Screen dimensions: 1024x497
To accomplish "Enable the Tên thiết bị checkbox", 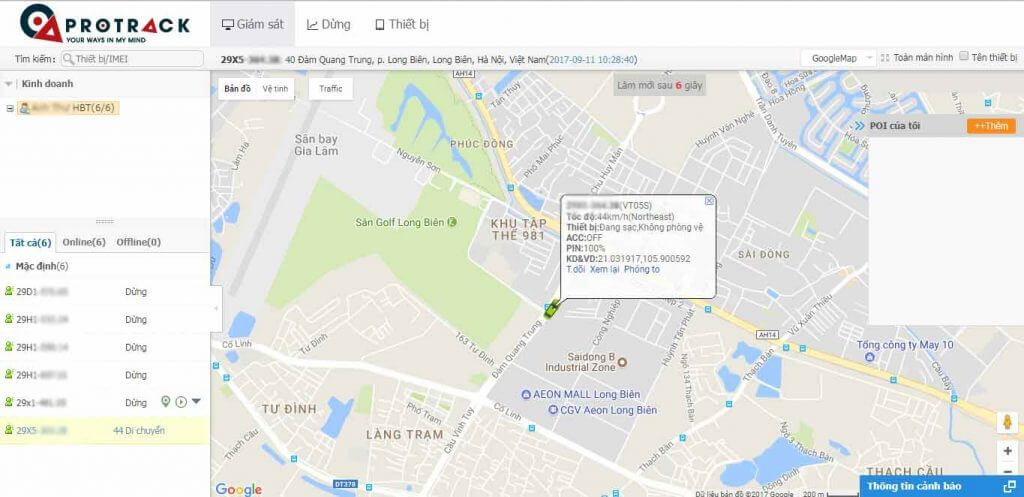I will pos(964,57).
